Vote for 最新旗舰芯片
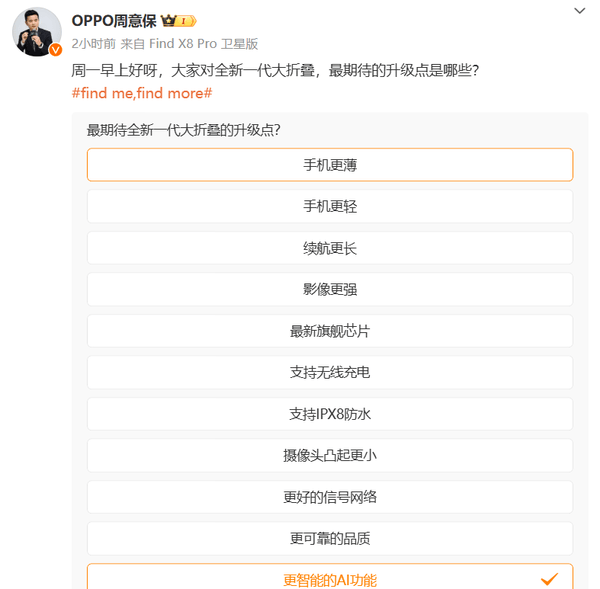 tap(330, 331)
